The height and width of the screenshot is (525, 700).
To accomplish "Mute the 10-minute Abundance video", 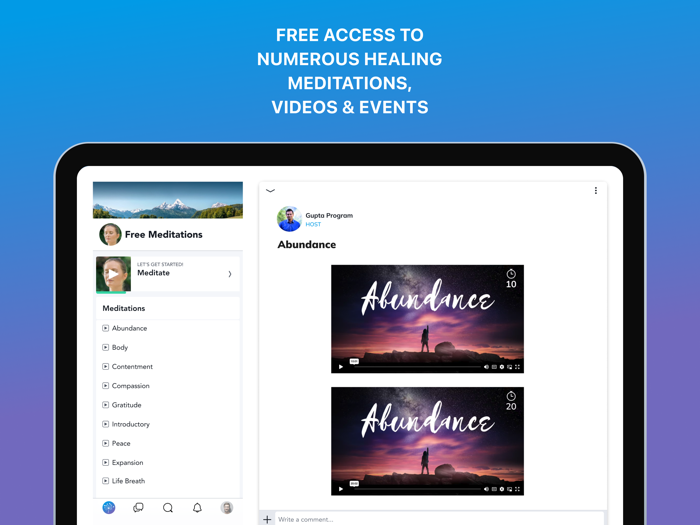I will point(486,367).
